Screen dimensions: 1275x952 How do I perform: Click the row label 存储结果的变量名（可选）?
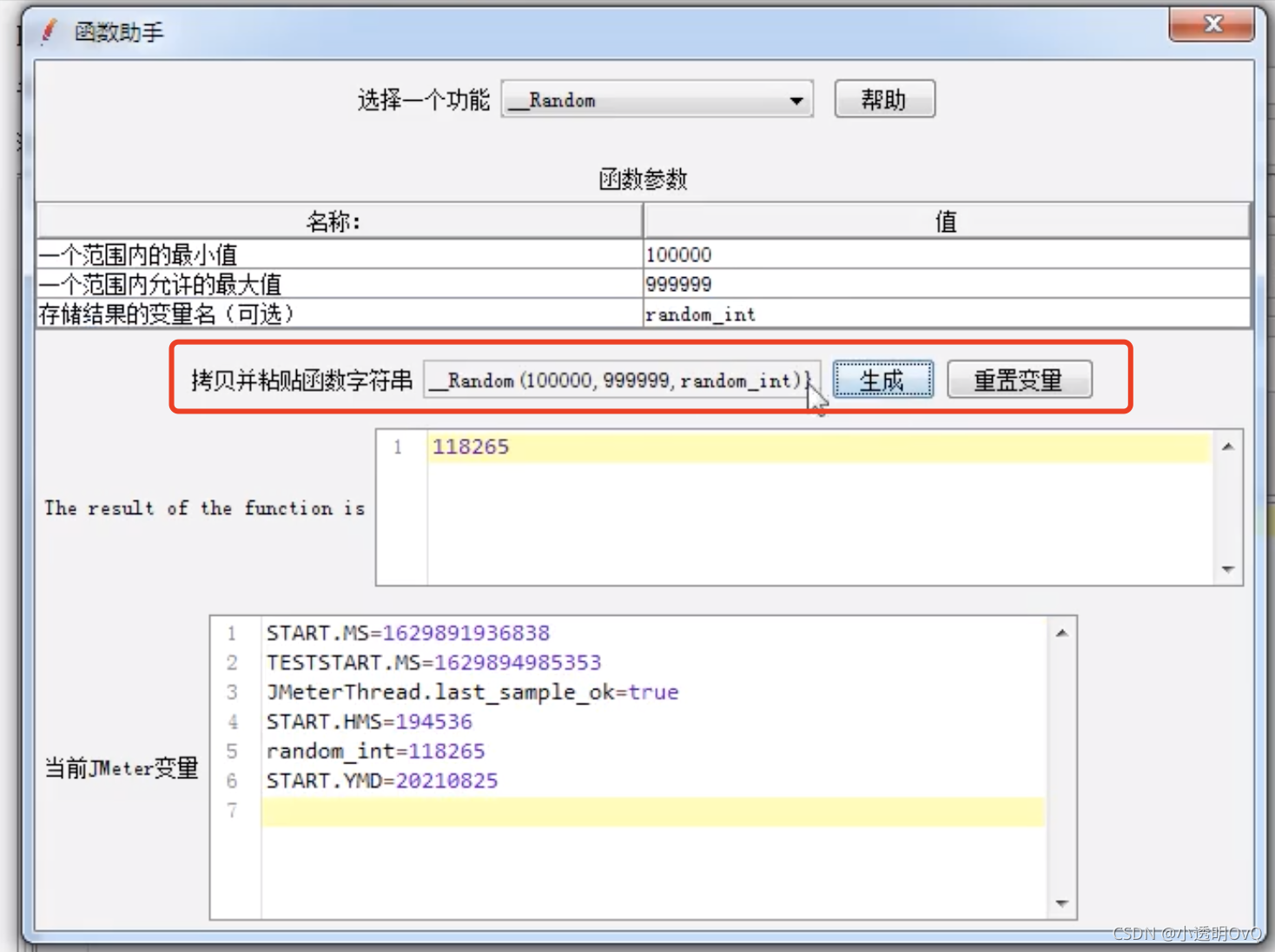168,314
